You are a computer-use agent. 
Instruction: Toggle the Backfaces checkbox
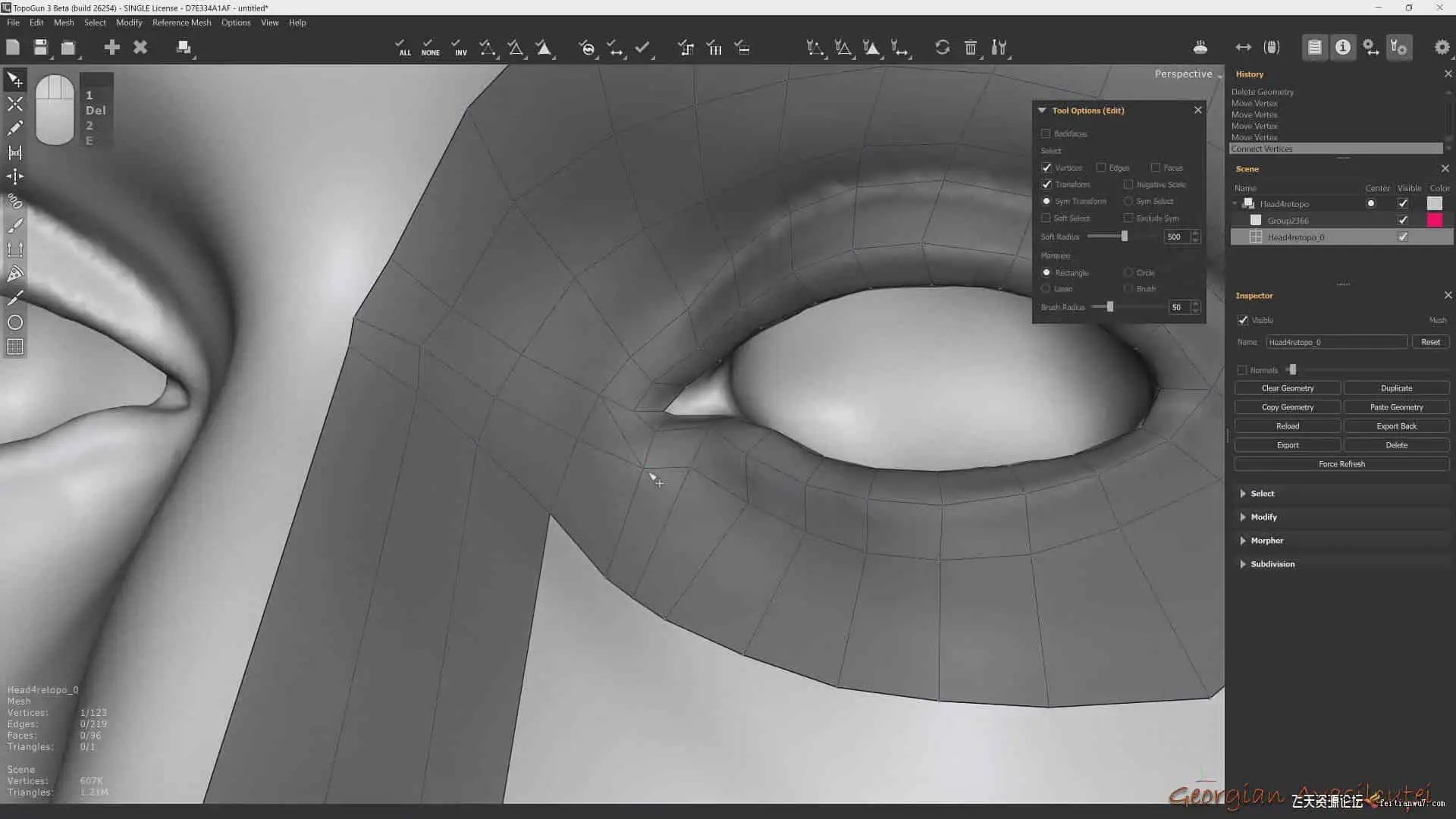tap(1046, 133)
